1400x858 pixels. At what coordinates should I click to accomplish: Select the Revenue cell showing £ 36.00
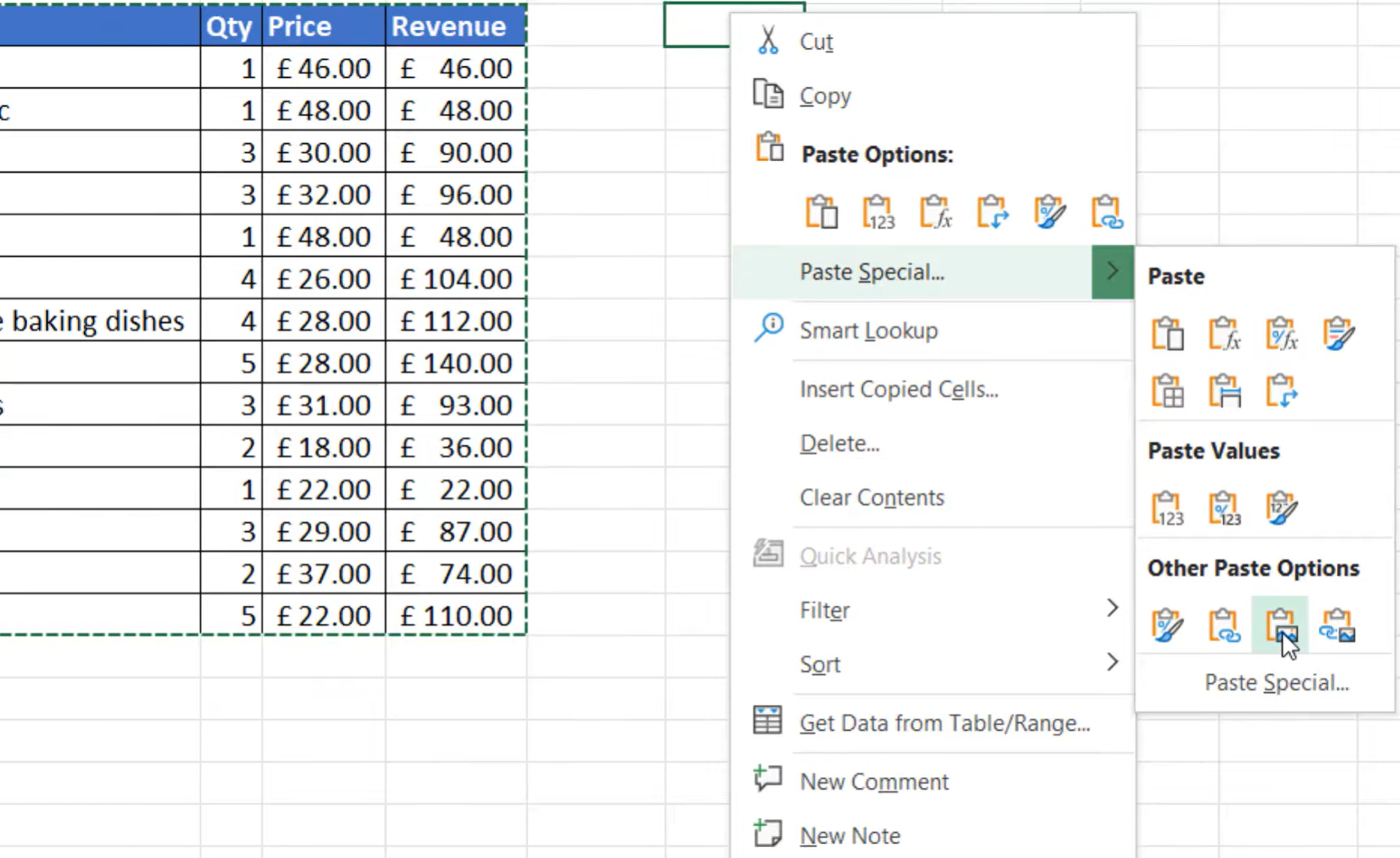(456, 447)
